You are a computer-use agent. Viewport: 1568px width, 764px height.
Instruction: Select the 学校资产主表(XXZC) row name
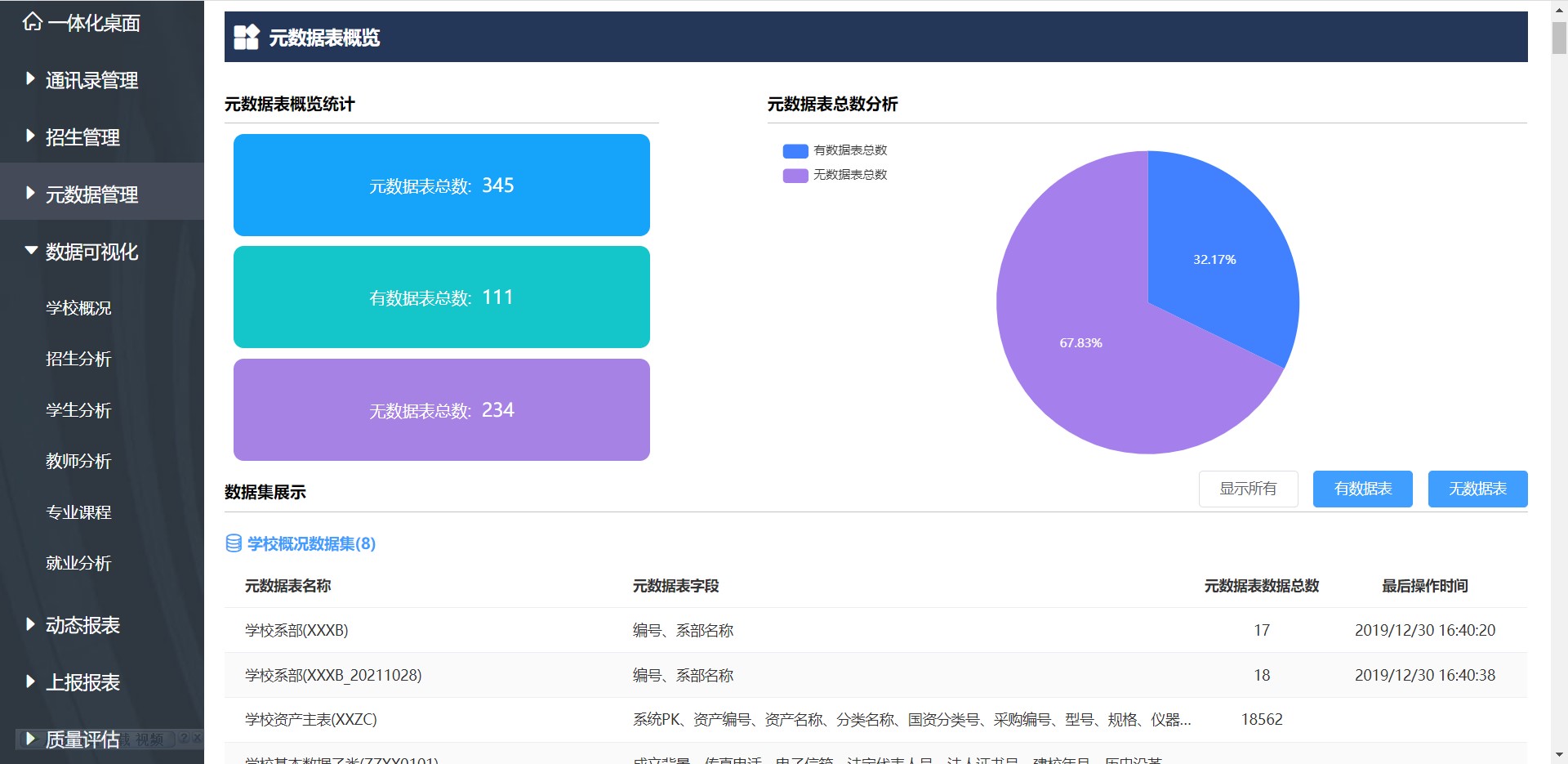(311, 720)
